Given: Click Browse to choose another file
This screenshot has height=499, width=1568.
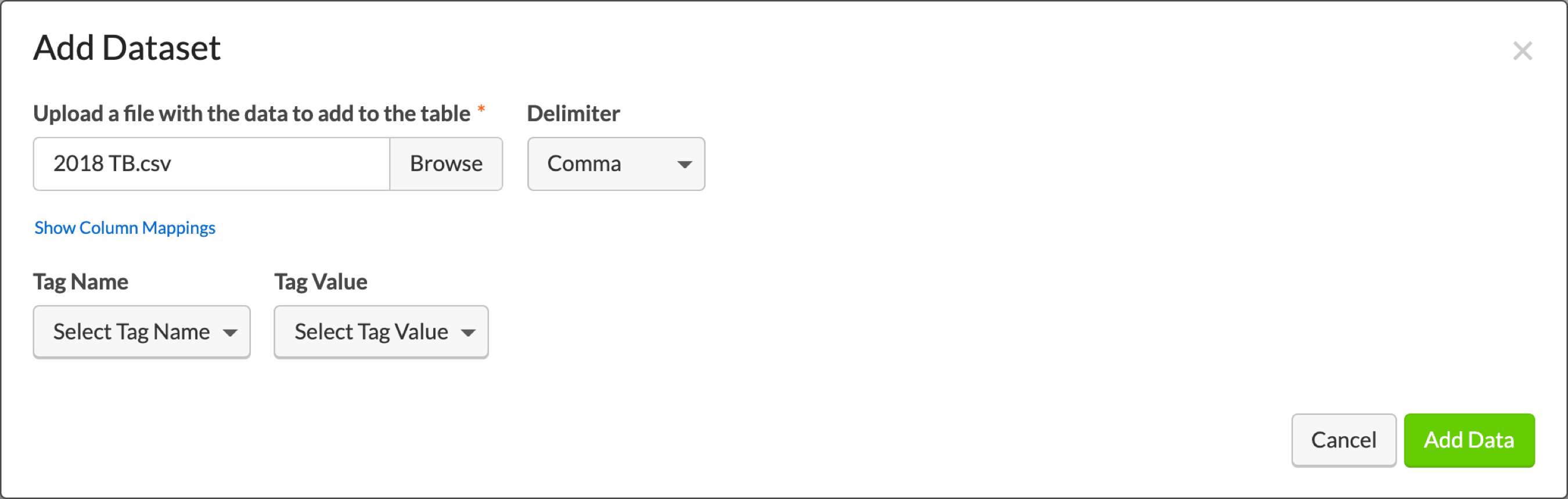Looking at the screenshot, I should tap(446, 164).
